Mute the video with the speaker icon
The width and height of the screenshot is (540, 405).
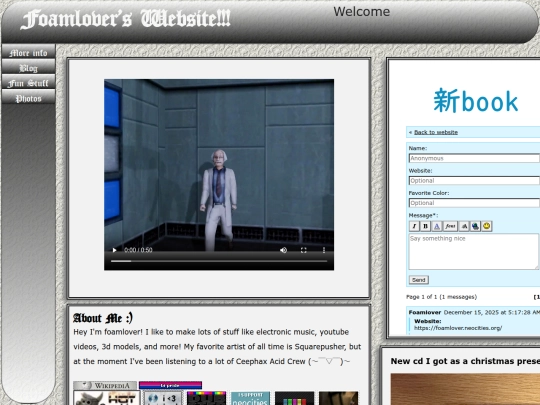point(283,250)
